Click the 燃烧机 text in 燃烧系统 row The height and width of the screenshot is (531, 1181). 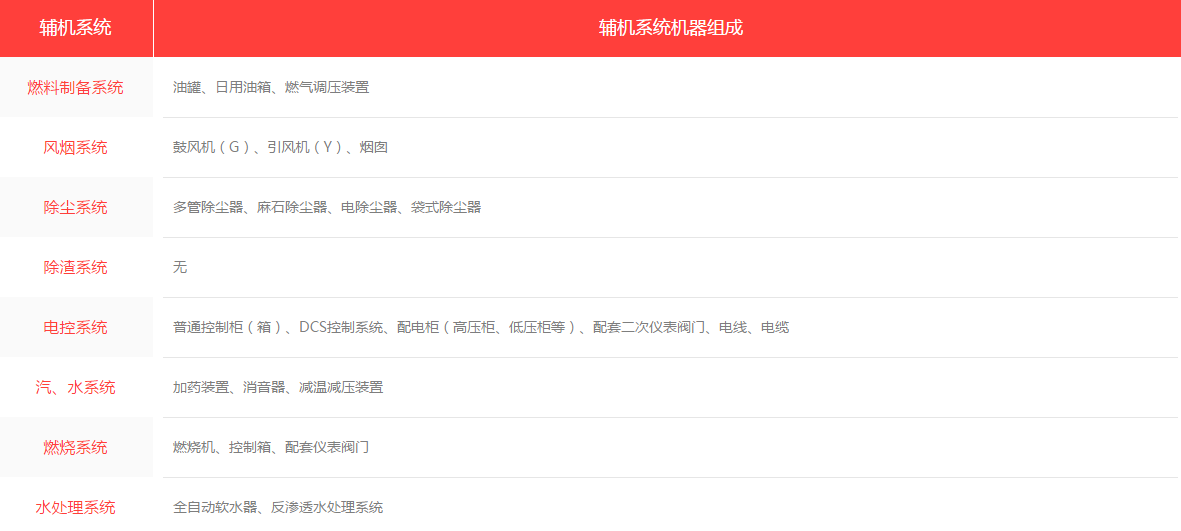[x=194, y=447]
